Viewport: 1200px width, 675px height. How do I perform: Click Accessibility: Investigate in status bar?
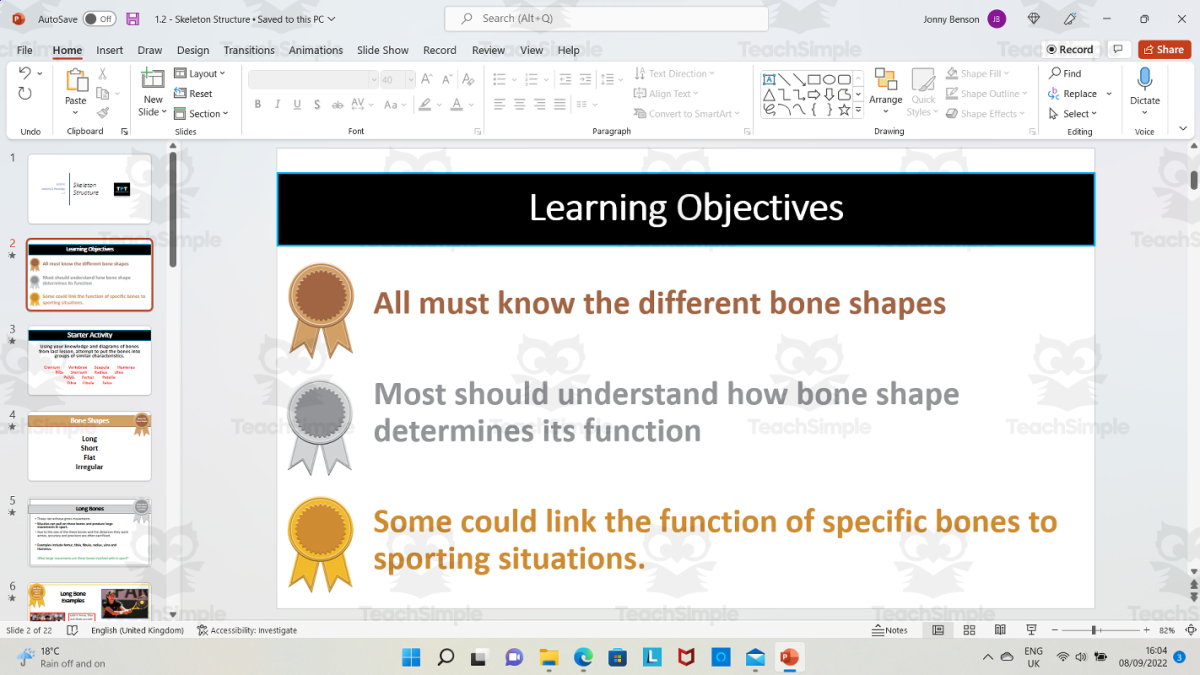(x=247, y=630)
